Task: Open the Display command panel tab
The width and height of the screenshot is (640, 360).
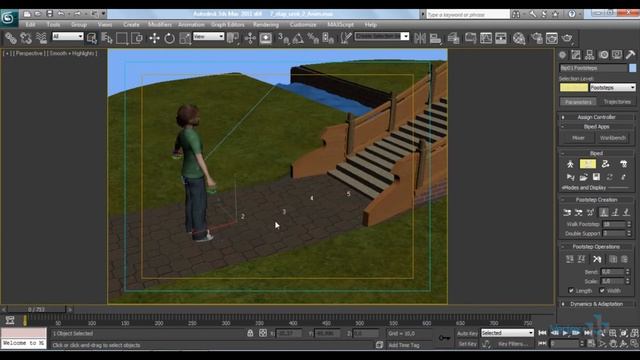Action: click(x=617, y=55)
